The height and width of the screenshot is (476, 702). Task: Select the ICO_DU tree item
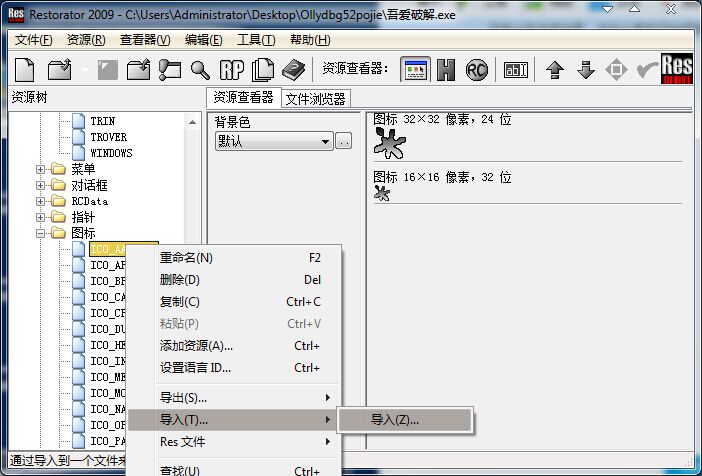click(107, 330)
